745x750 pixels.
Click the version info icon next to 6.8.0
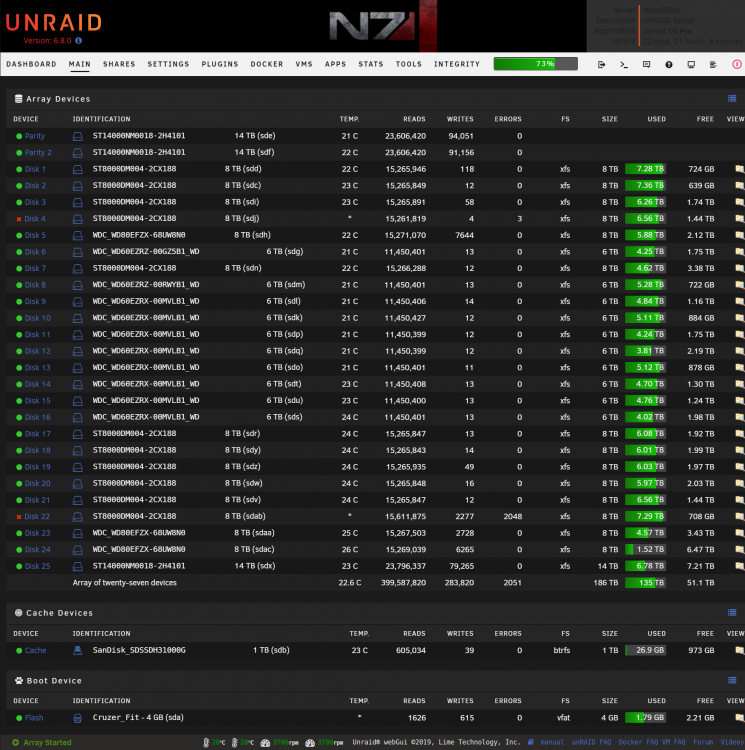point(78,41)
